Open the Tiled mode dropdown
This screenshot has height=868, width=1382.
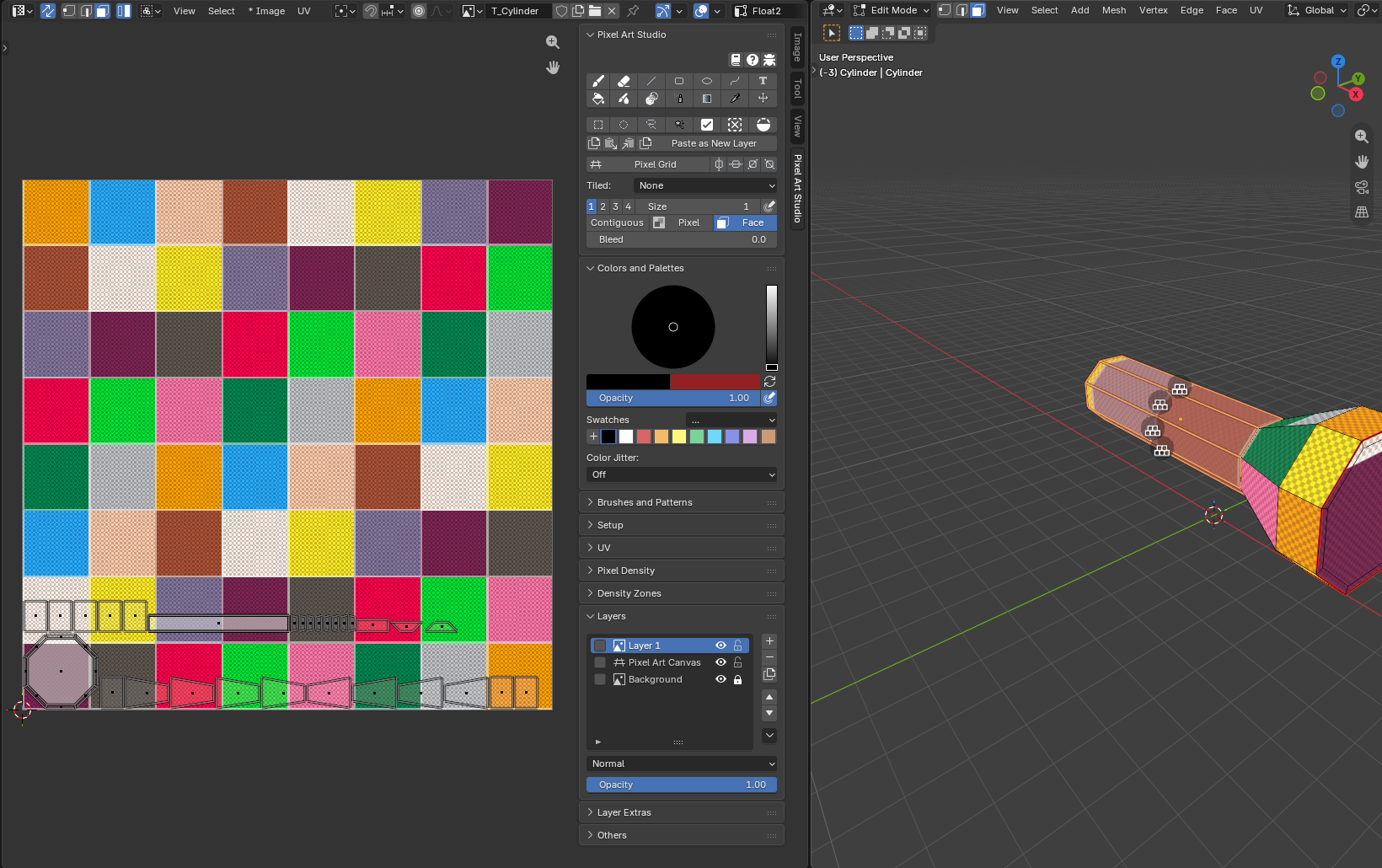point(705,185)
